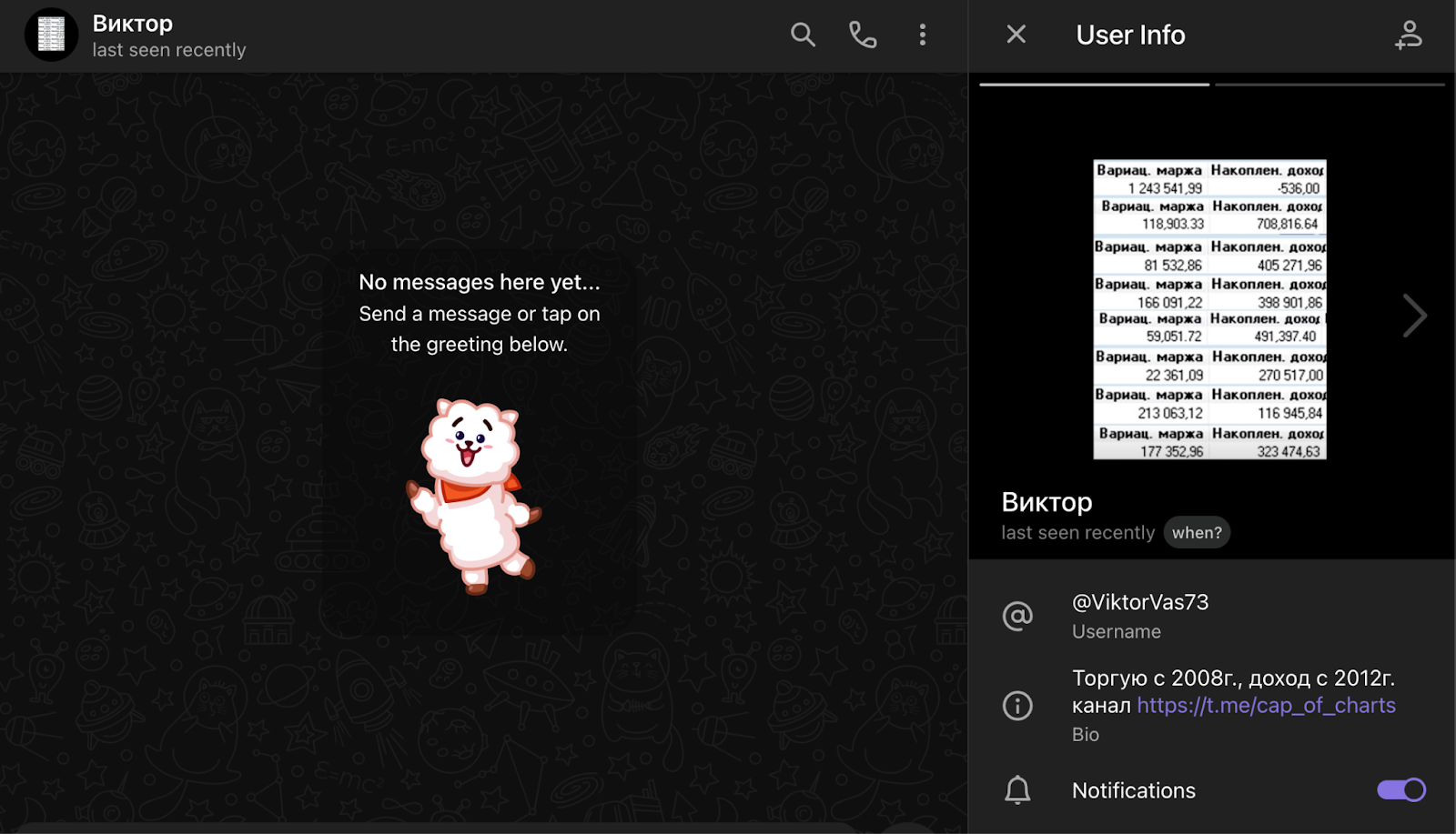
Task: Open the t.me/cap_of_charts channel link
Action: coord(1266,705)
